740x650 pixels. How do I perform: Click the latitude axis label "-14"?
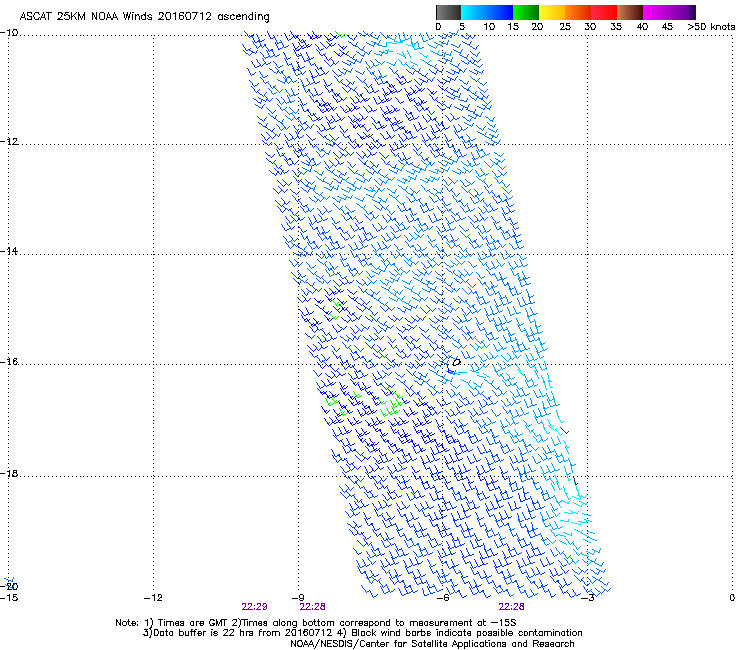[9, 251]
